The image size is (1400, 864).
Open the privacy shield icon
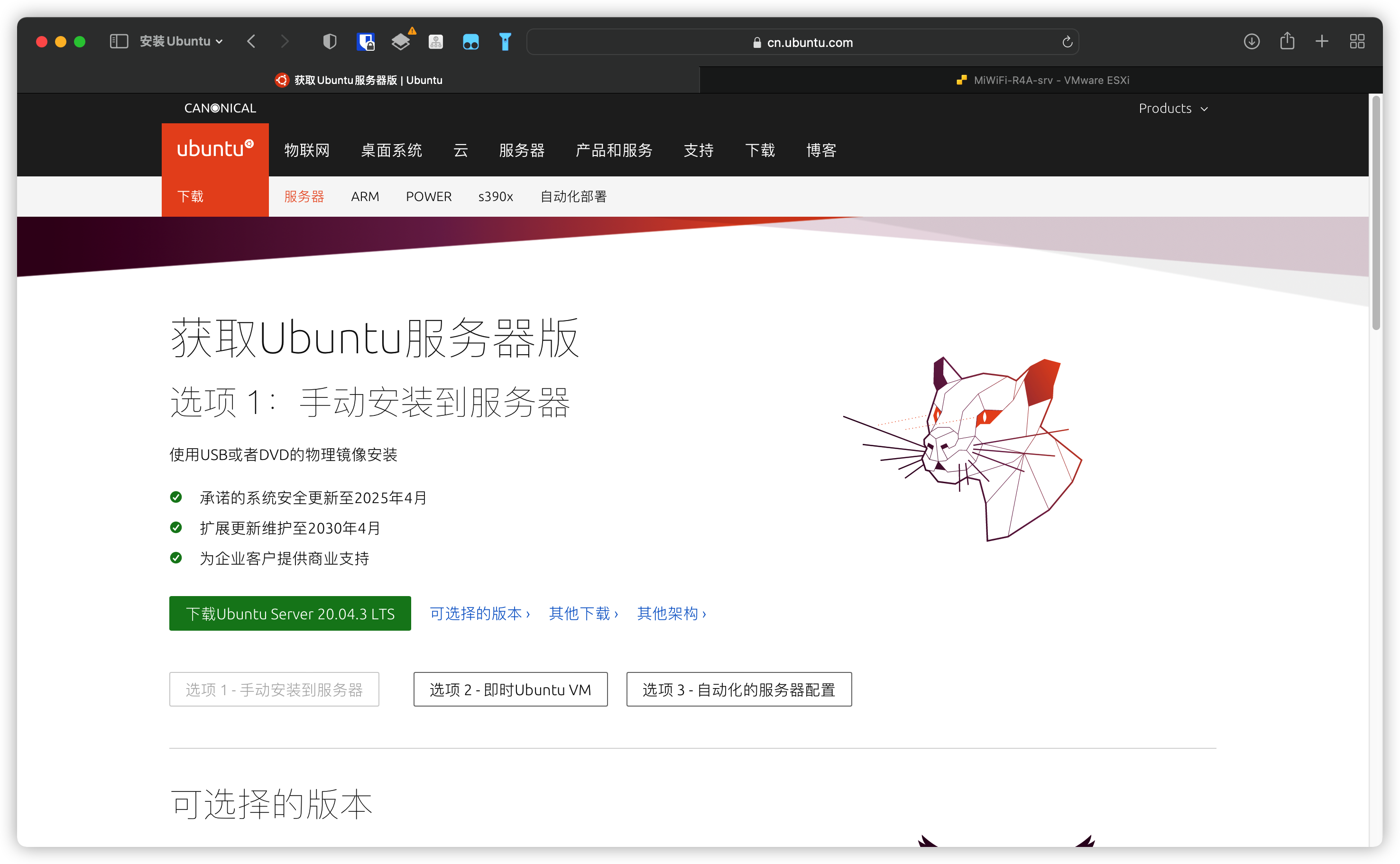point(330,41)
